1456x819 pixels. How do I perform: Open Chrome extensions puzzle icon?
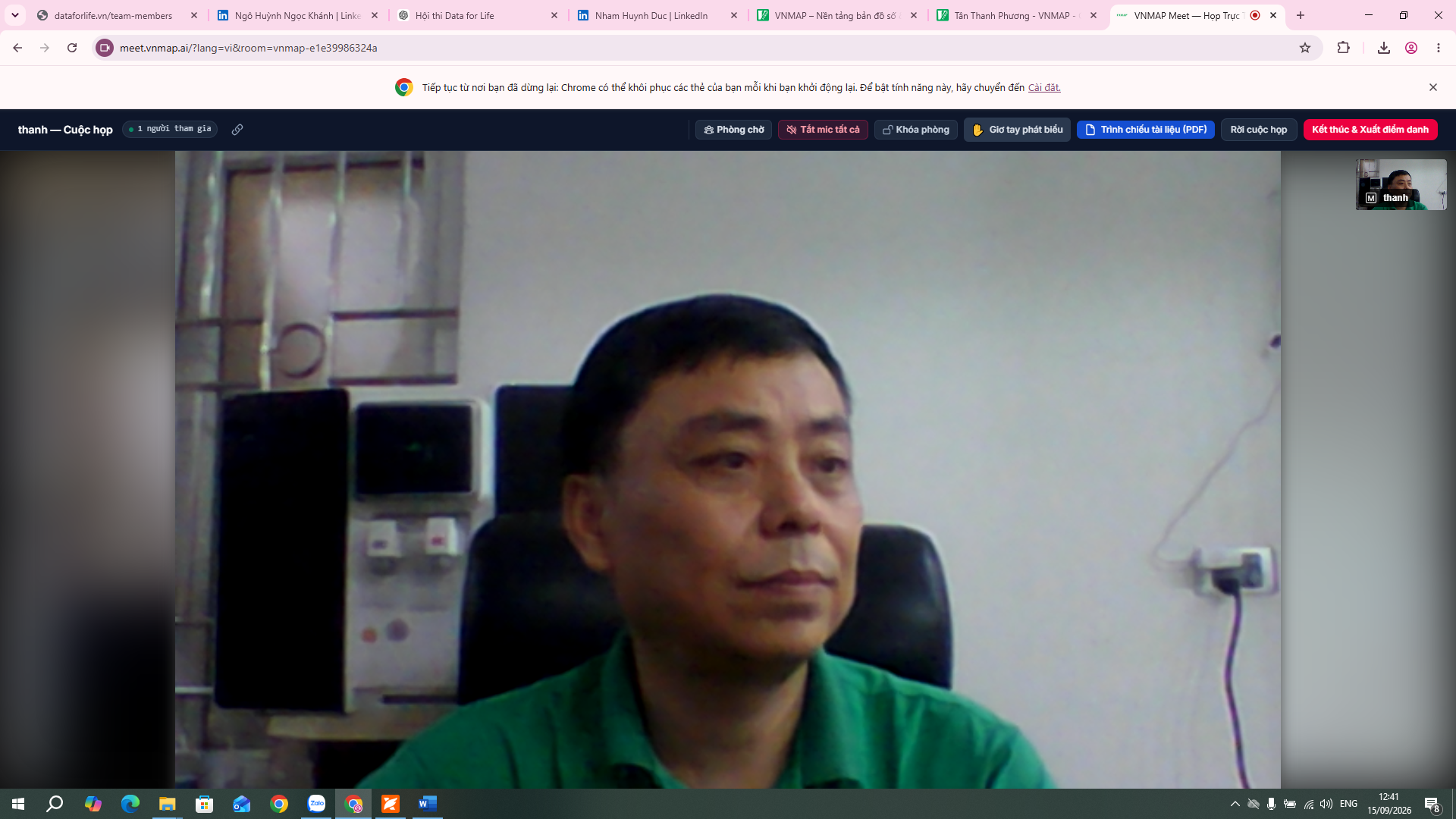point(1344,48)
